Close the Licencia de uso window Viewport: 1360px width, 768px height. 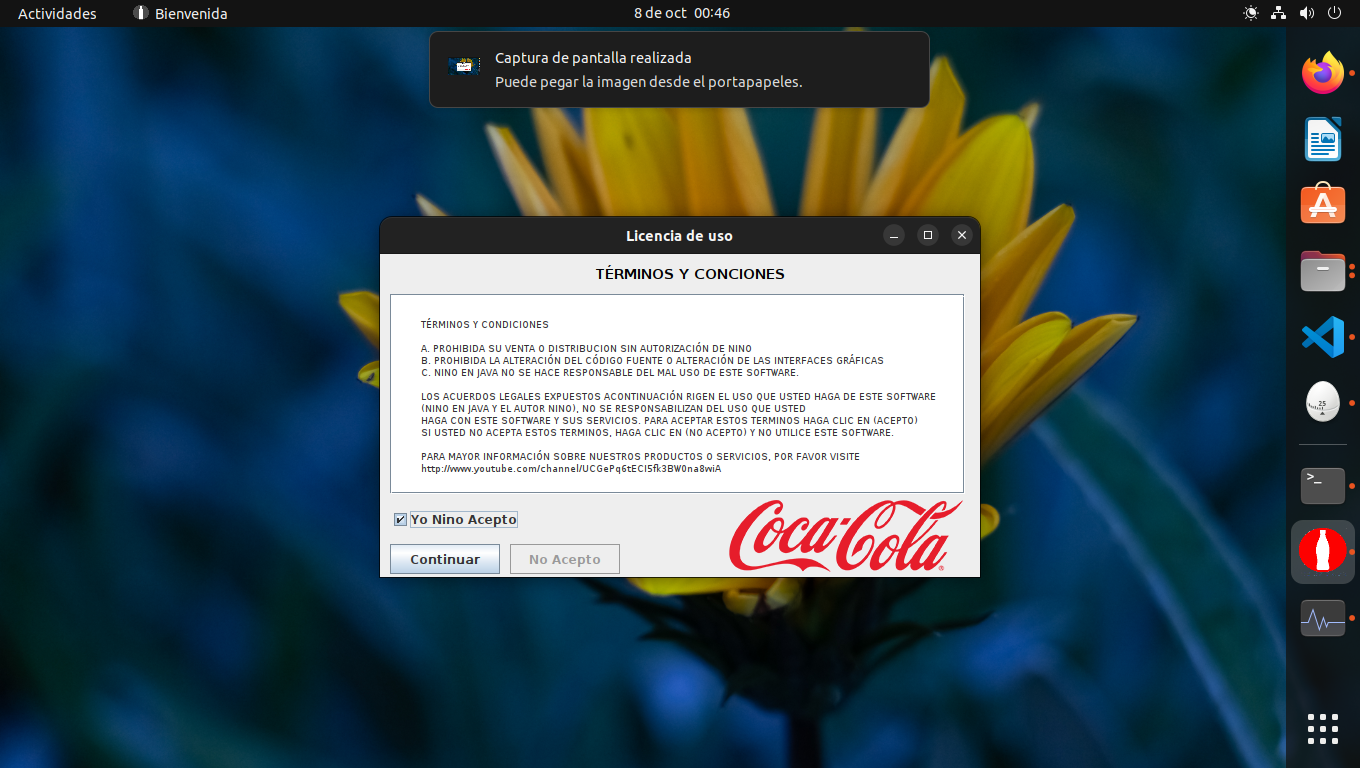point(962,235)
